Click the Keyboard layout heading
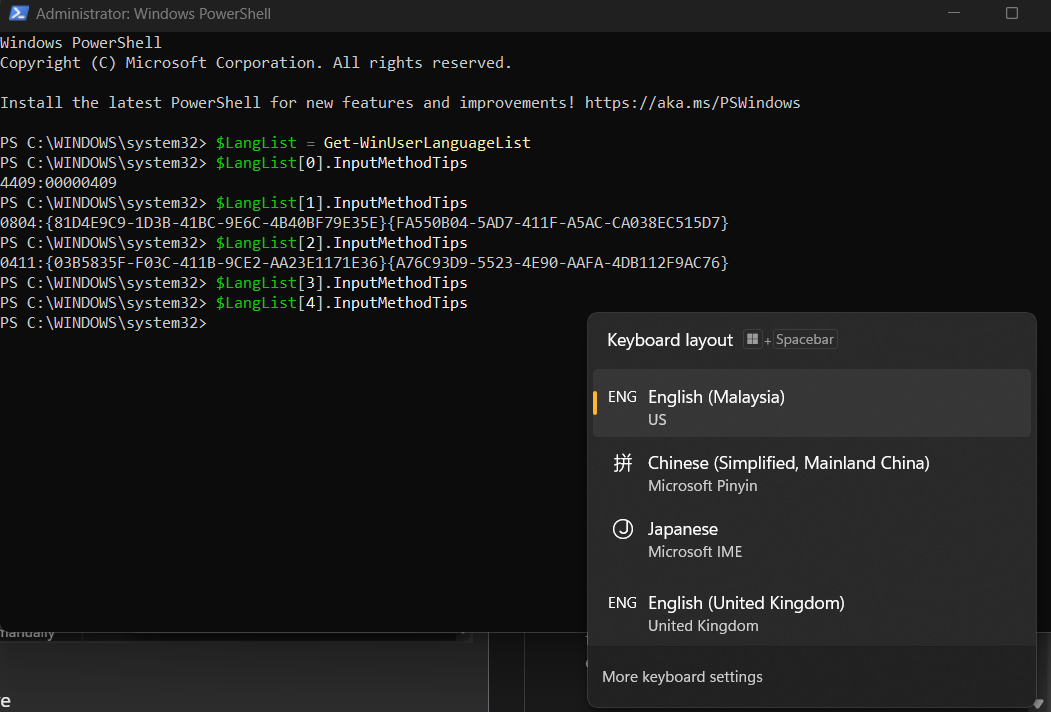Viewport: 1051px width, 712px height. pos(670,340)
